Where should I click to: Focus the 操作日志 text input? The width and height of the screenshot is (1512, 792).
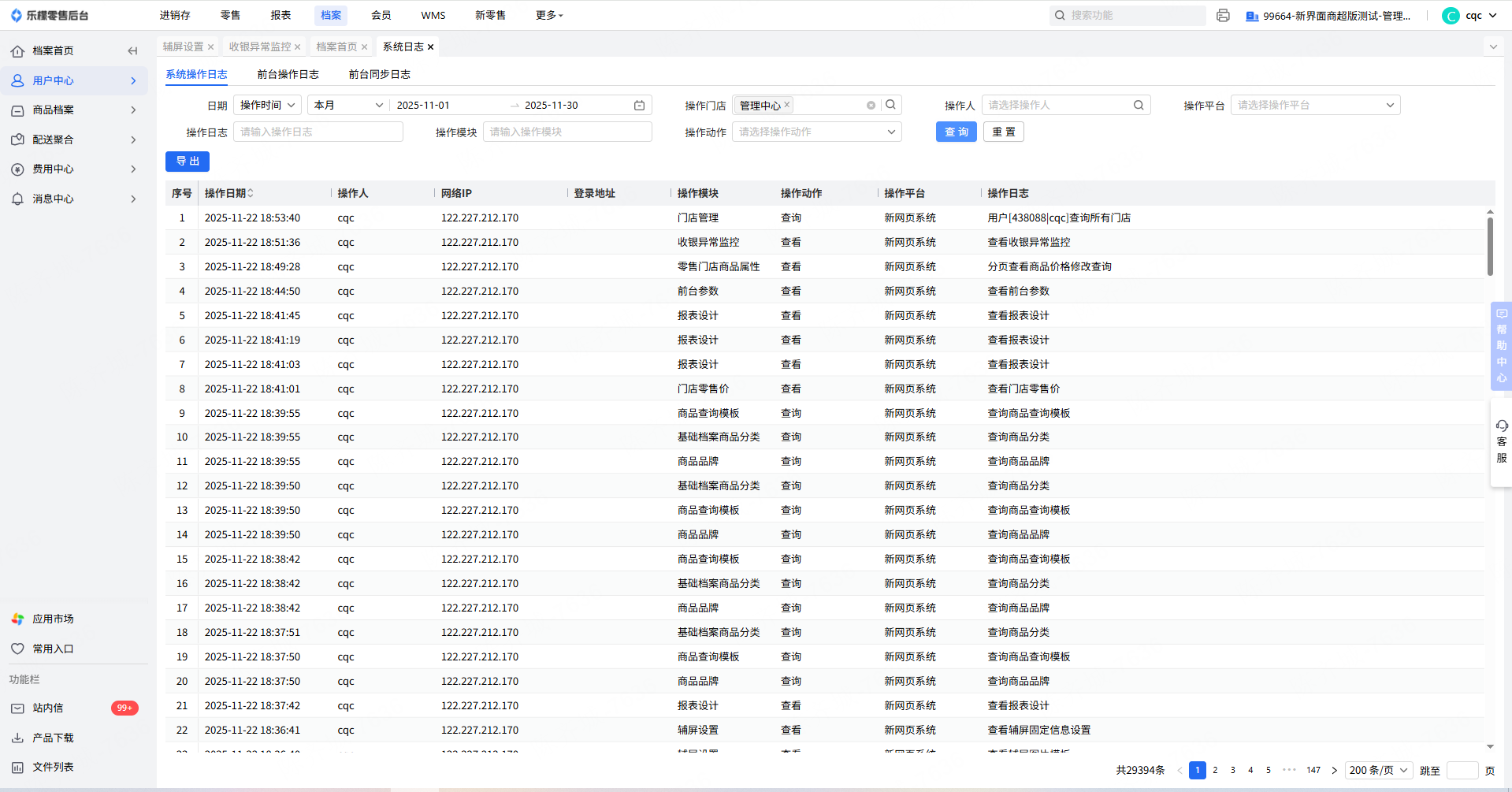coord(318,132)
